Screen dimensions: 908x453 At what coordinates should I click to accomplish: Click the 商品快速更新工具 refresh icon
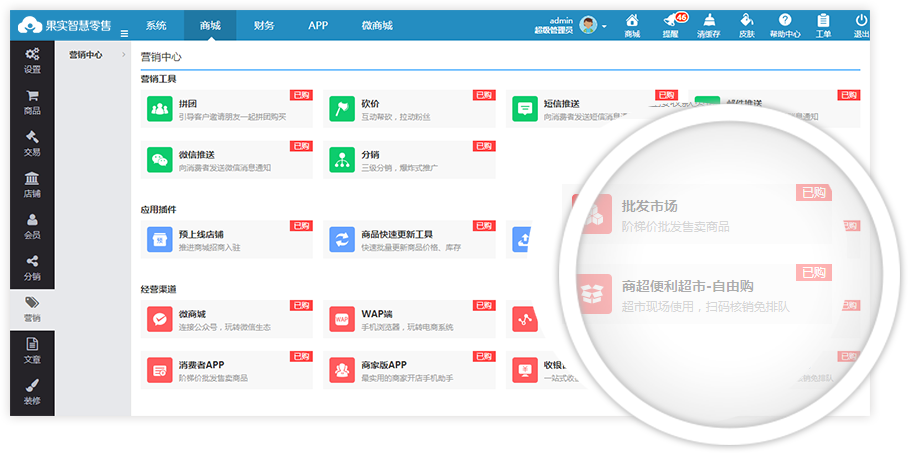342,240
